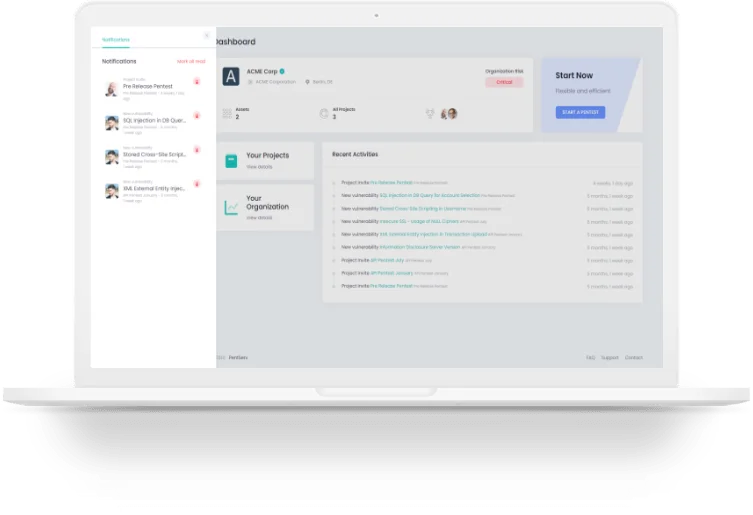The image size is (753, 515).
Task: Click red icon beside XML External Entity notification
Action: 196,184
